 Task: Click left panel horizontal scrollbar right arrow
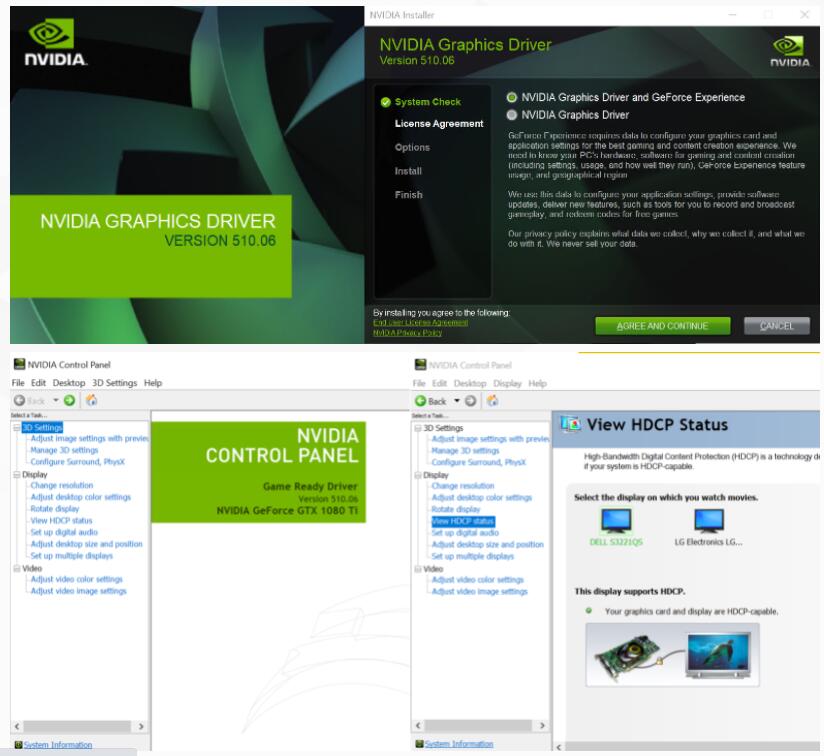140,725
